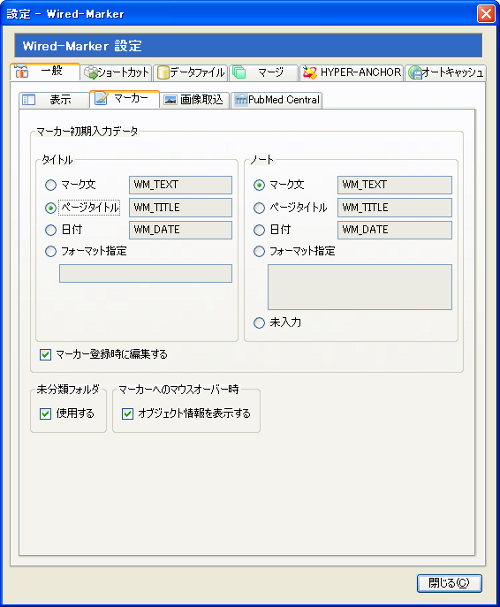Open the PubMed Central sub-tab
Viewport: 500px width, 607px height.
pos(277,100)
